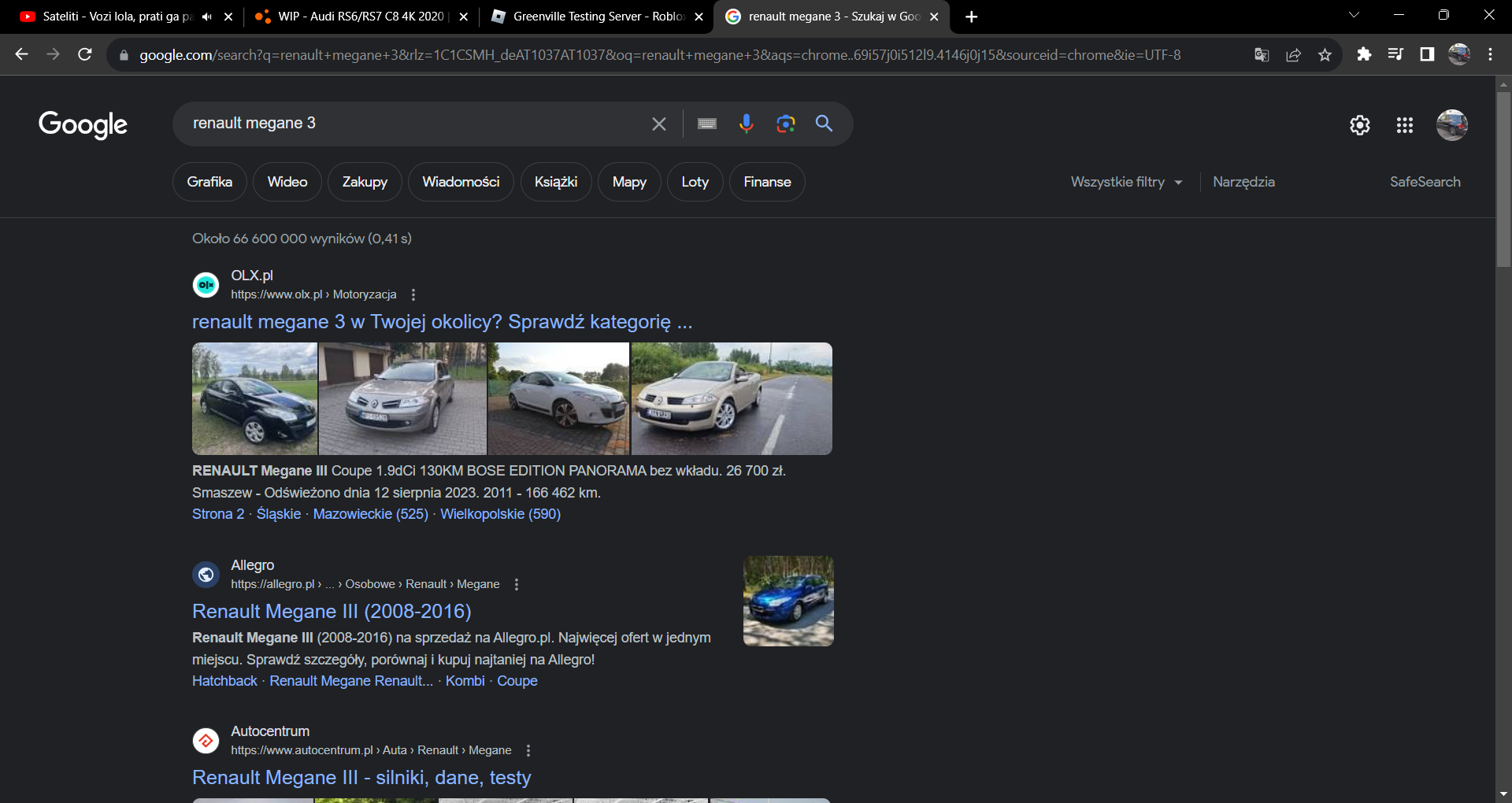Open Renault Megane III silniki, dane, testy link

tap(361, 778)
